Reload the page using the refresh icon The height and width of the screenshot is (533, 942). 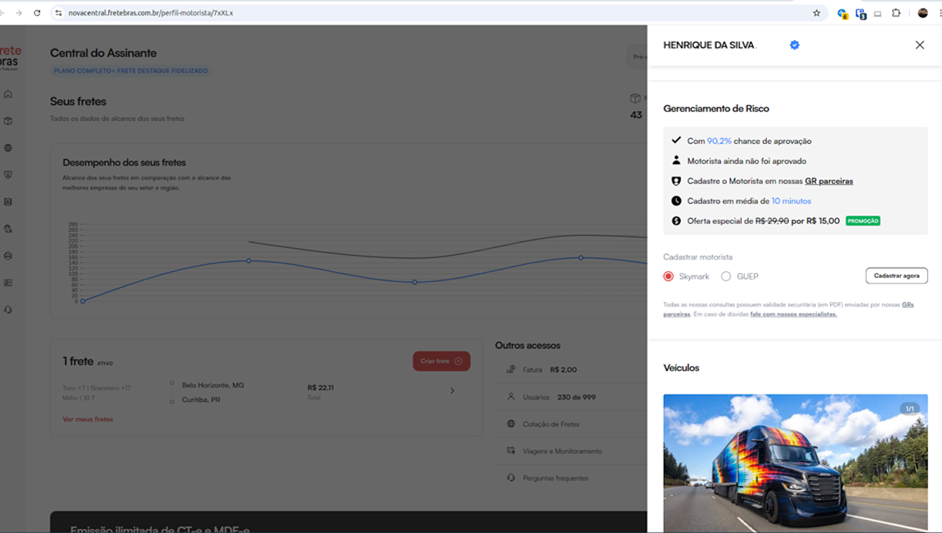pos(37,13)
